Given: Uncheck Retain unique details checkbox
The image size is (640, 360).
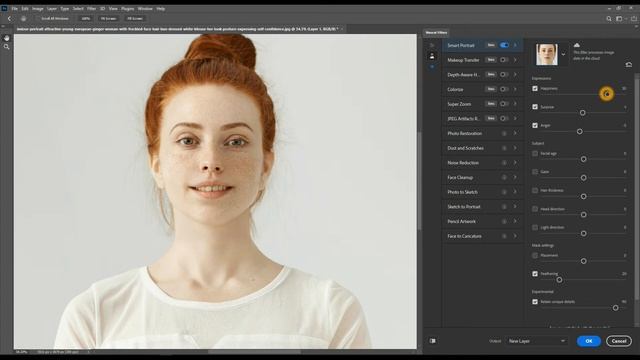Looking at the screenshot, I should coord(535,302).
